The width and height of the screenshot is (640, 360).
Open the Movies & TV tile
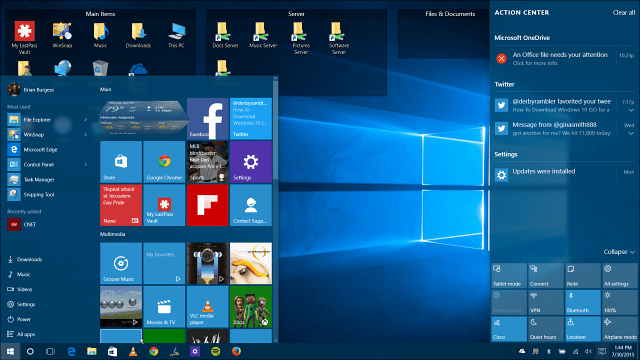click(x=164, y=307)
